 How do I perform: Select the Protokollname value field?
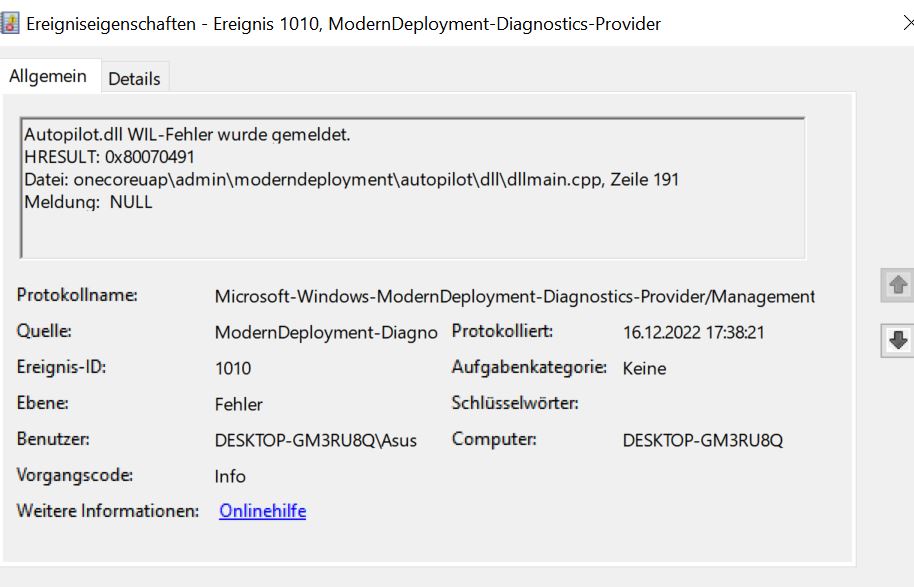point(514,296)
